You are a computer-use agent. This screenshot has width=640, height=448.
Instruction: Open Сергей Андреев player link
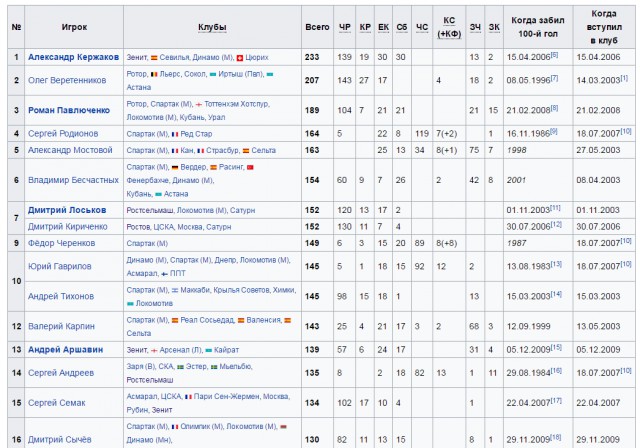[x=61, y=373]
